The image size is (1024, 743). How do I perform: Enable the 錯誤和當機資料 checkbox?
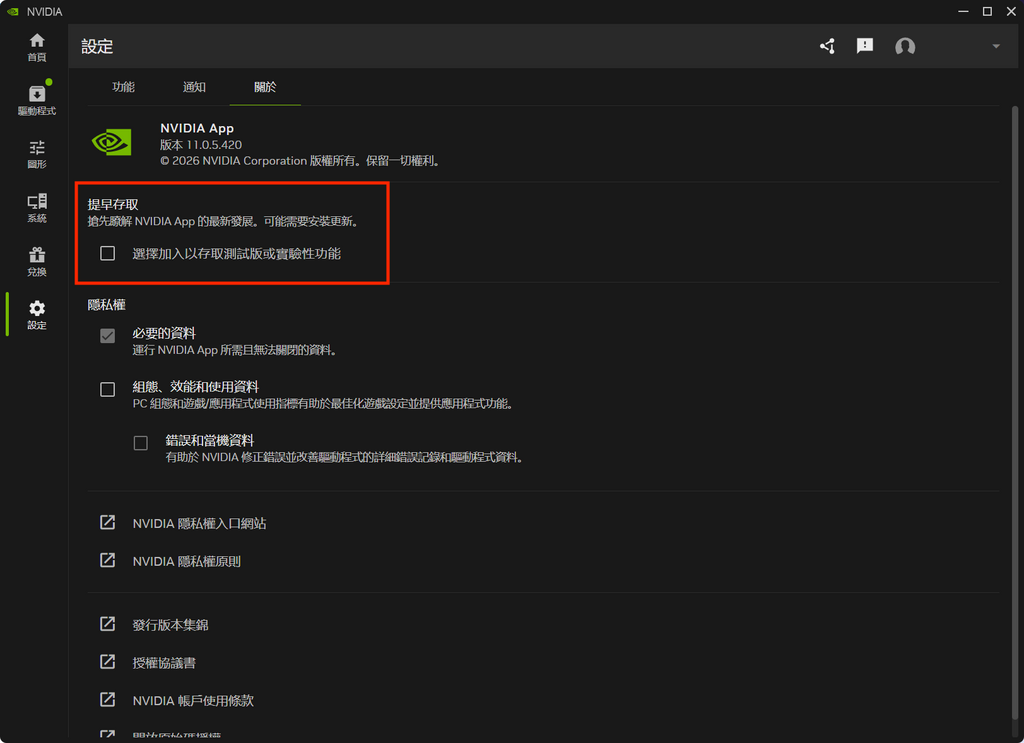(x=141, y=442)
